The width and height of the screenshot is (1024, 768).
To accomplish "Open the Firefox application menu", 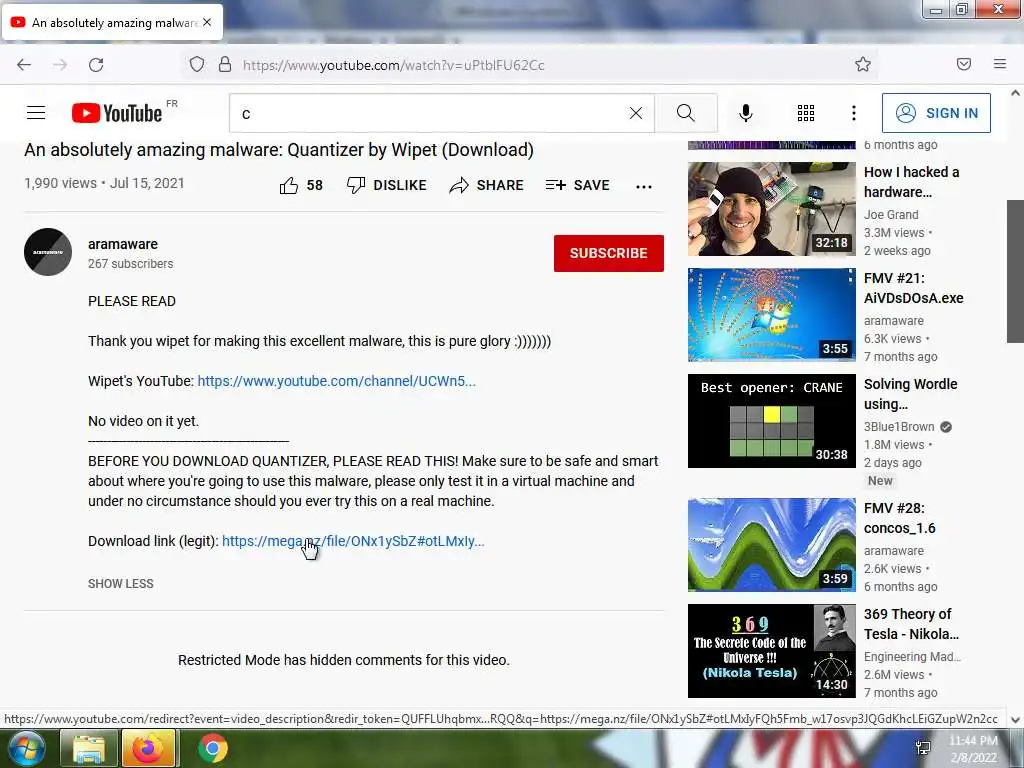I will (1000, 64).
